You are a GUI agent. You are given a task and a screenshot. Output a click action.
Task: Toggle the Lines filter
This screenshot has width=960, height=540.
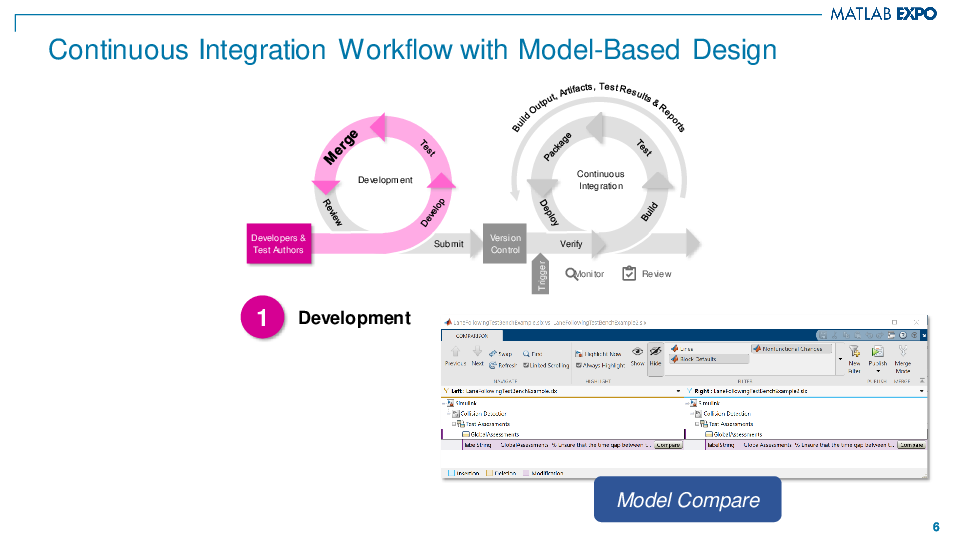pyautogui.click(x=682, y=348)
